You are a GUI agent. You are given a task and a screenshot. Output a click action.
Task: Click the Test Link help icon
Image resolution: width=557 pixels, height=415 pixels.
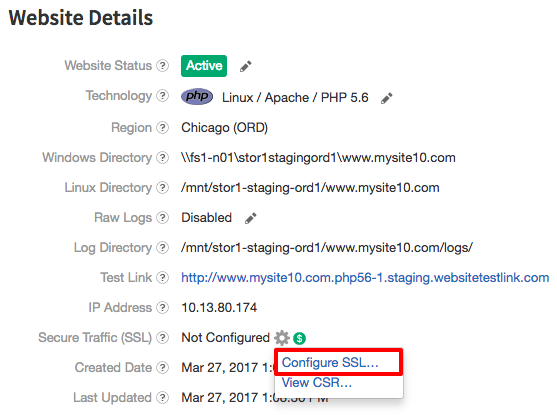(x=163, y=277)
